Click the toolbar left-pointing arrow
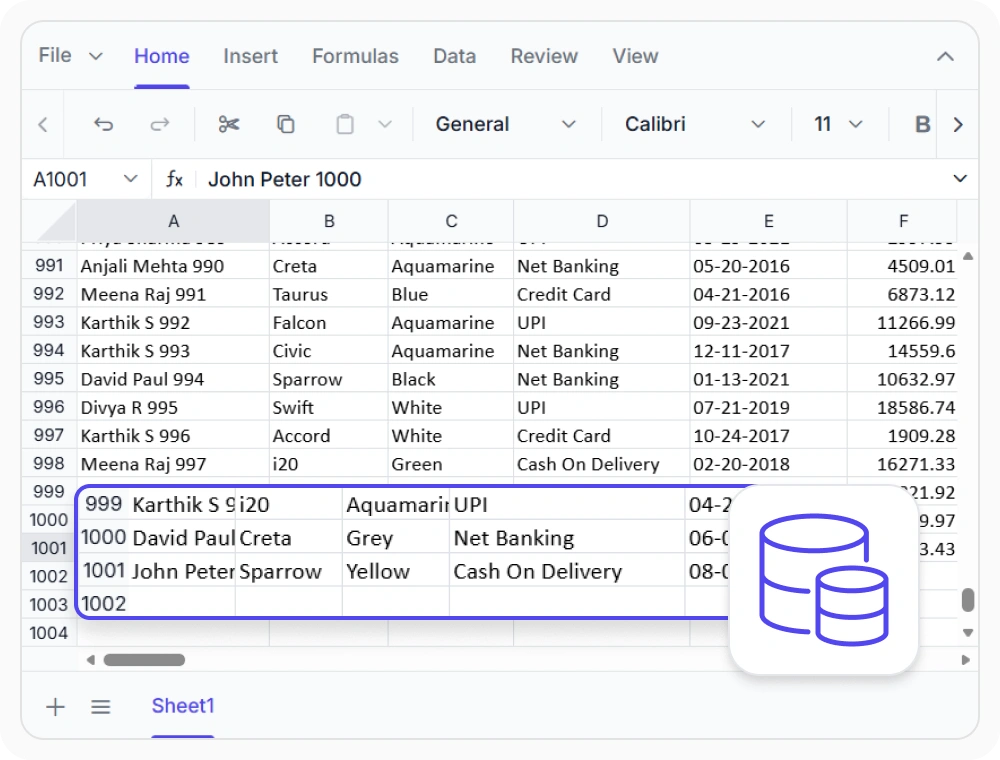The image size is (1000, 760). 43,124
